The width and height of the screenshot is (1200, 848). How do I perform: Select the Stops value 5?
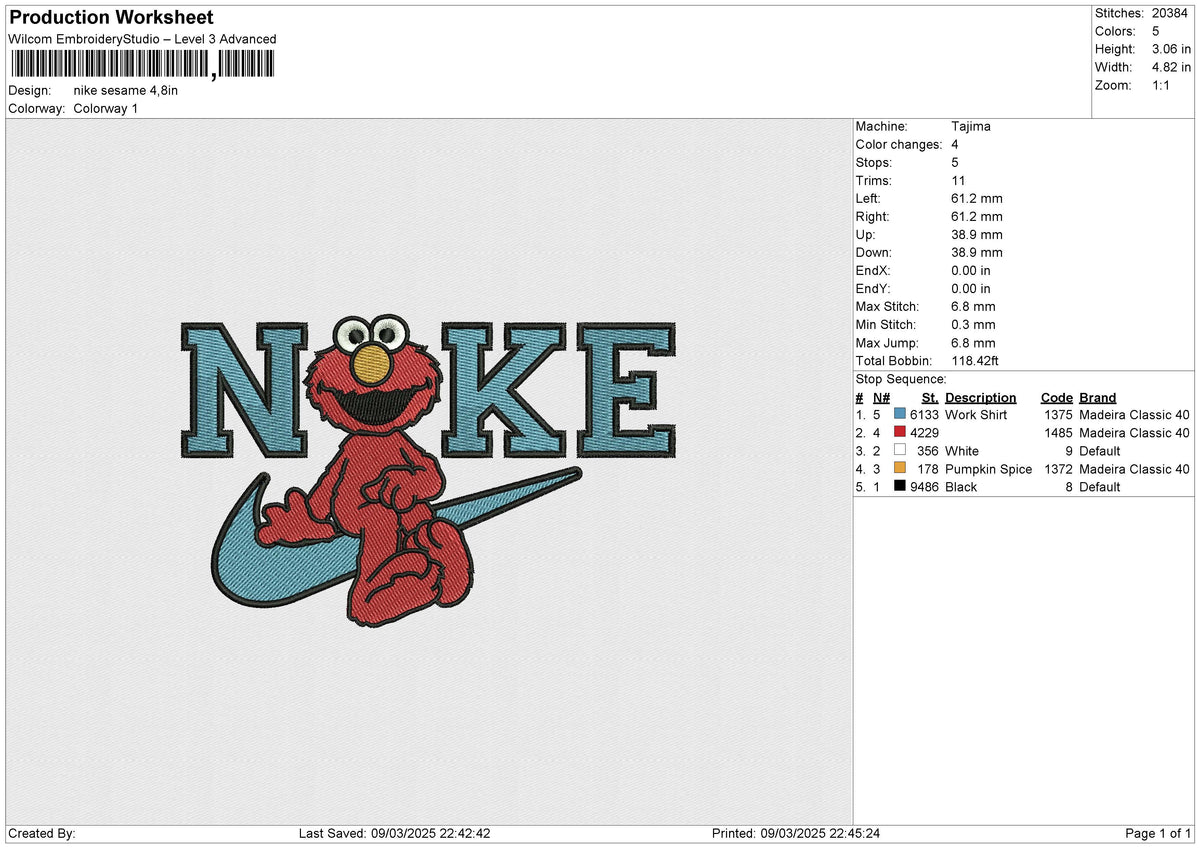955,162
